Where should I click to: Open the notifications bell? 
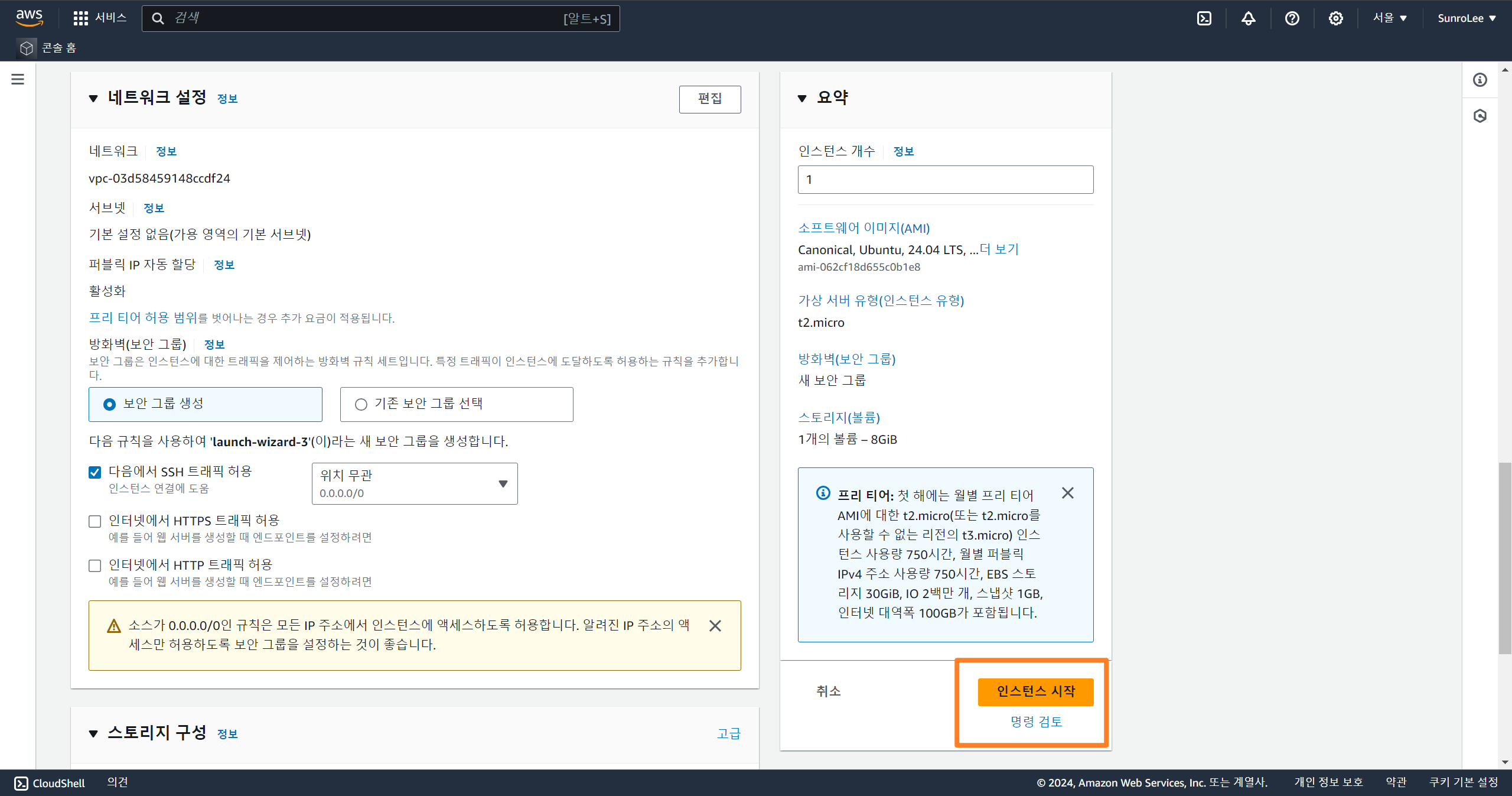coord(1248,18)
